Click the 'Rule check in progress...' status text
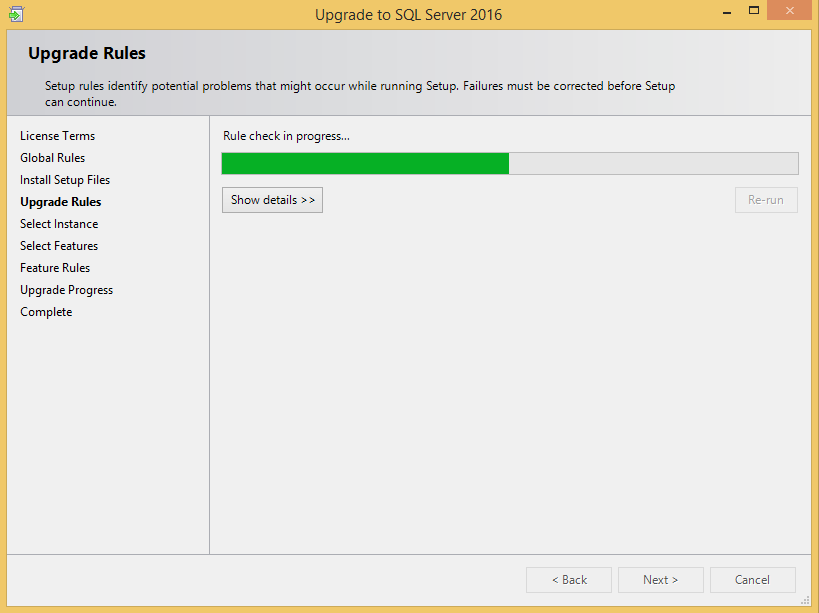Viewport: 819px width, 613px height. pyautogui.click(x=286, y=136)
